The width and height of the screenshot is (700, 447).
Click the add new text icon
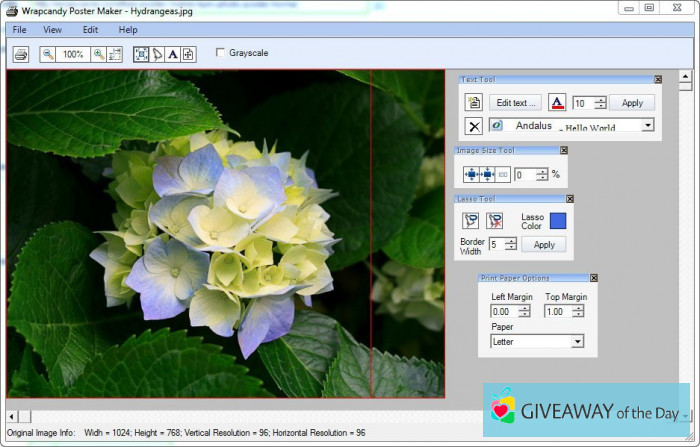474,102
